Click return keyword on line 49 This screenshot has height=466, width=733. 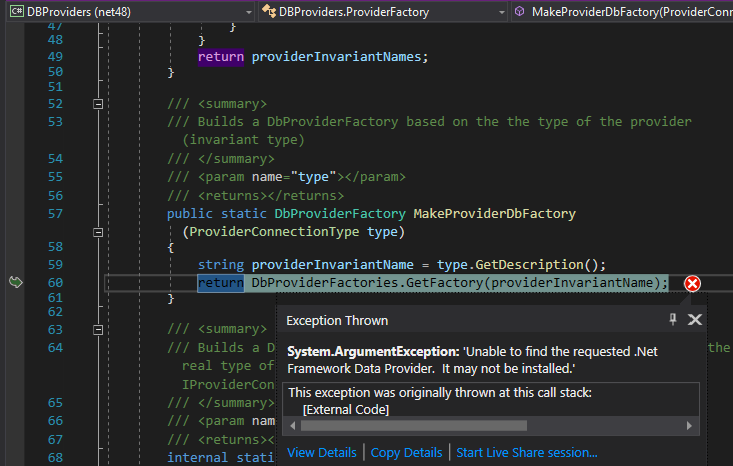coord(221,57)
